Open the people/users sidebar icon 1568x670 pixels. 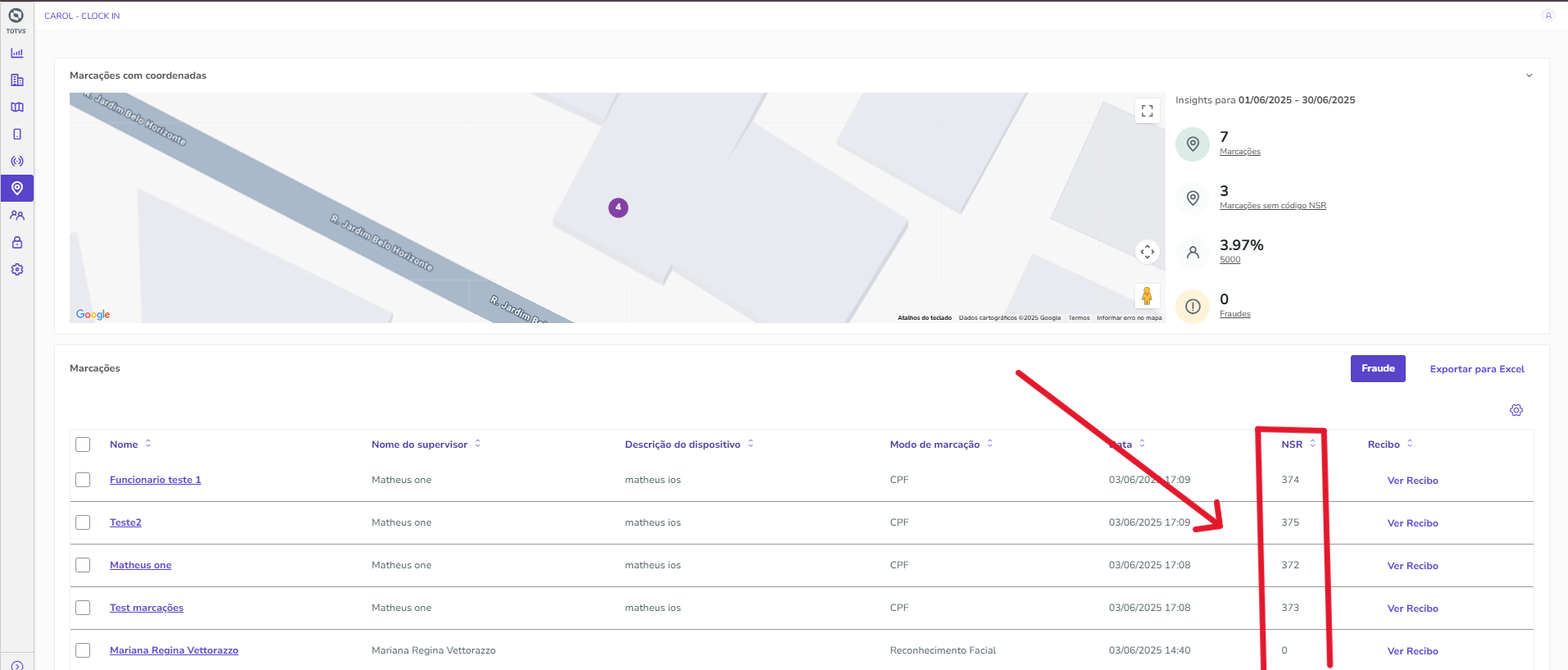[16, 216]
